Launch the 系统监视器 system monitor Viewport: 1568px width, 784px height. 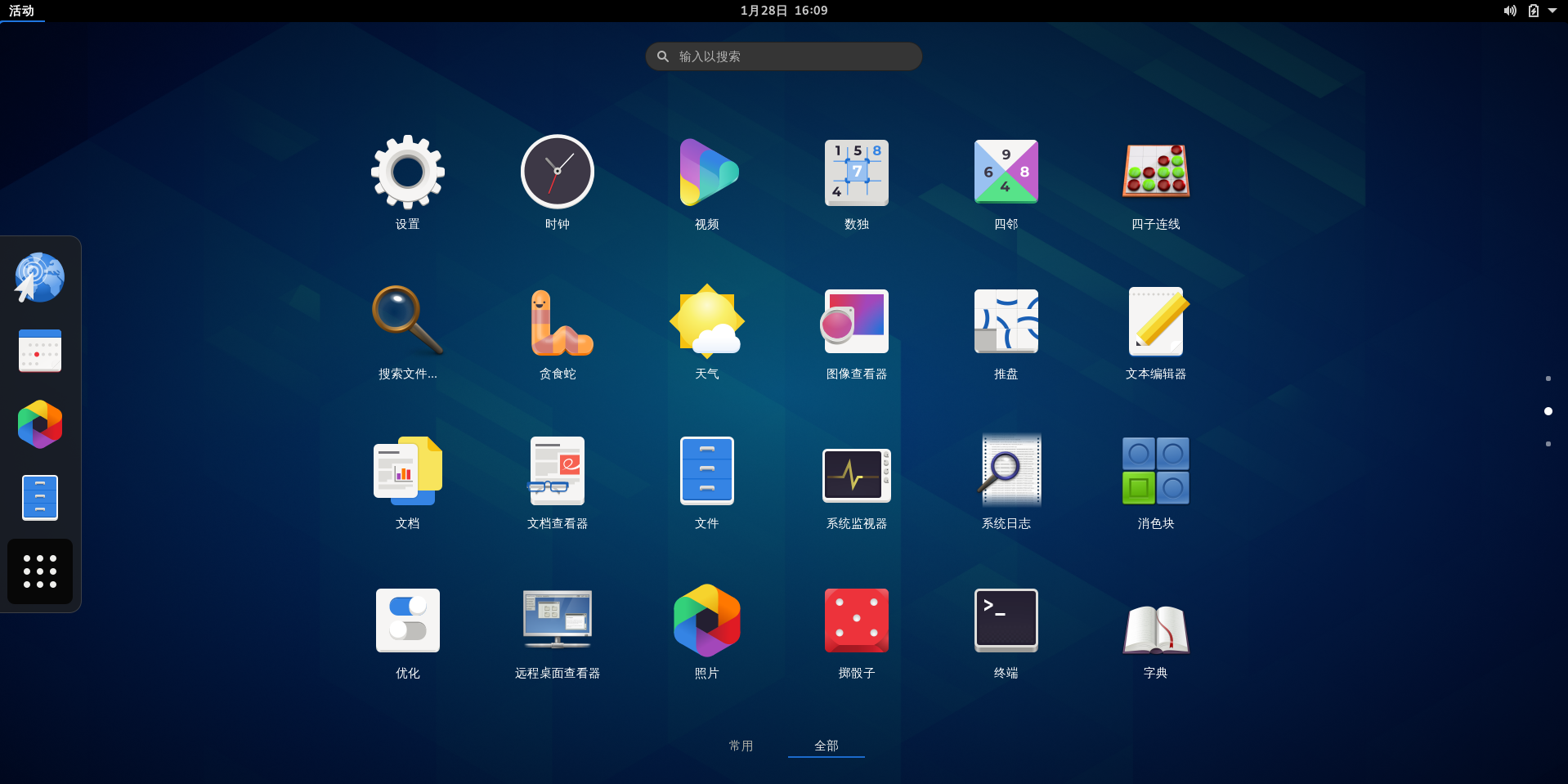(856, 481)
